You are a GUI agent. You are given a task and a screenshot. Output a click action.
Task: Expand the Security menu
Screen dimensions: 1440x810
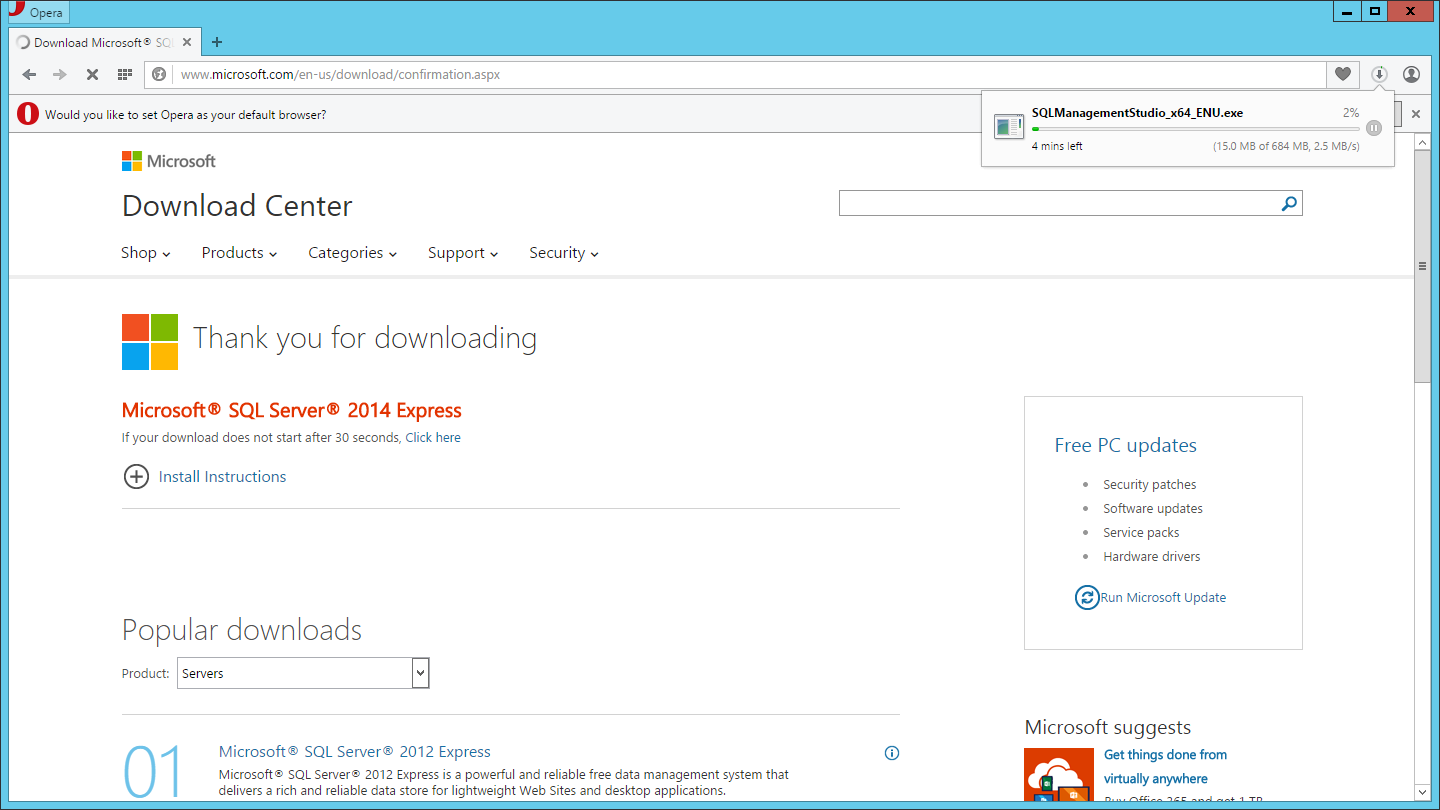click(x=564, y=253)
